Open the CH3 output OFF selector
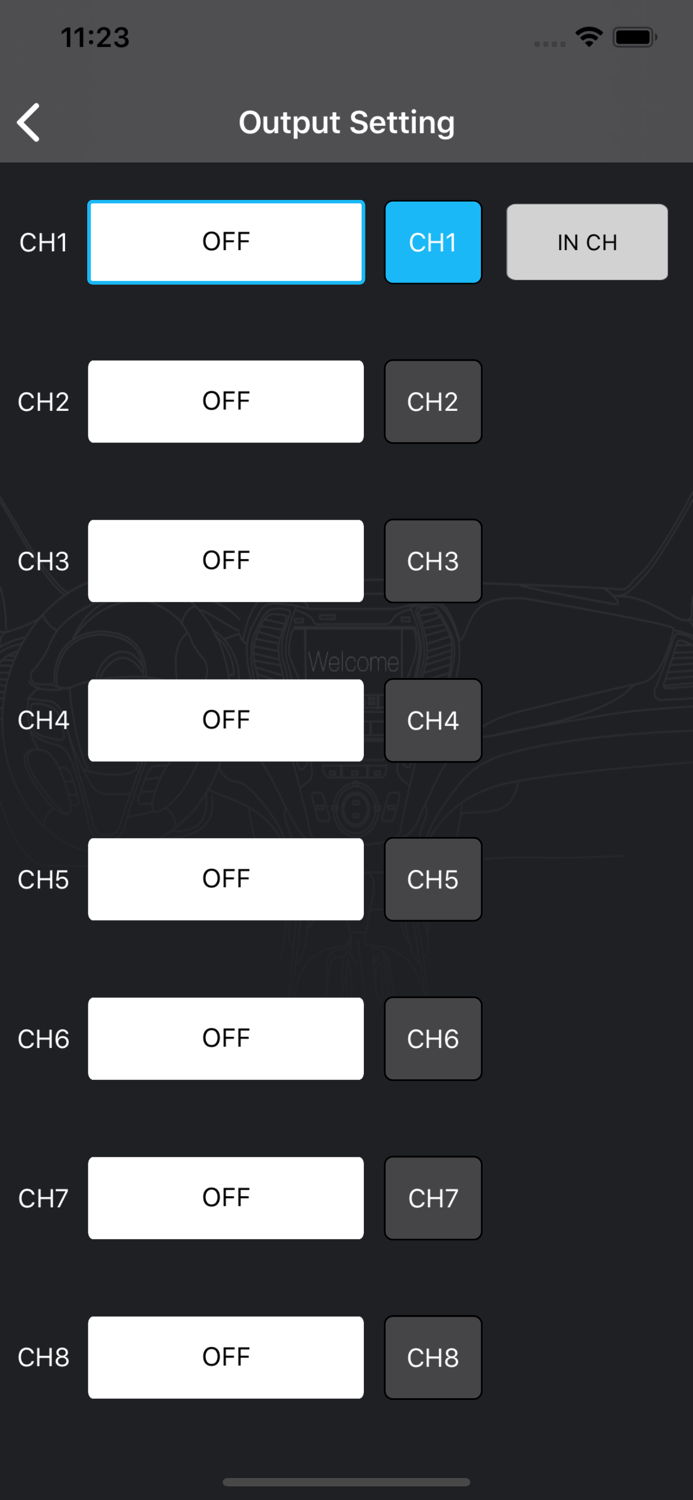 click(226, 561)
